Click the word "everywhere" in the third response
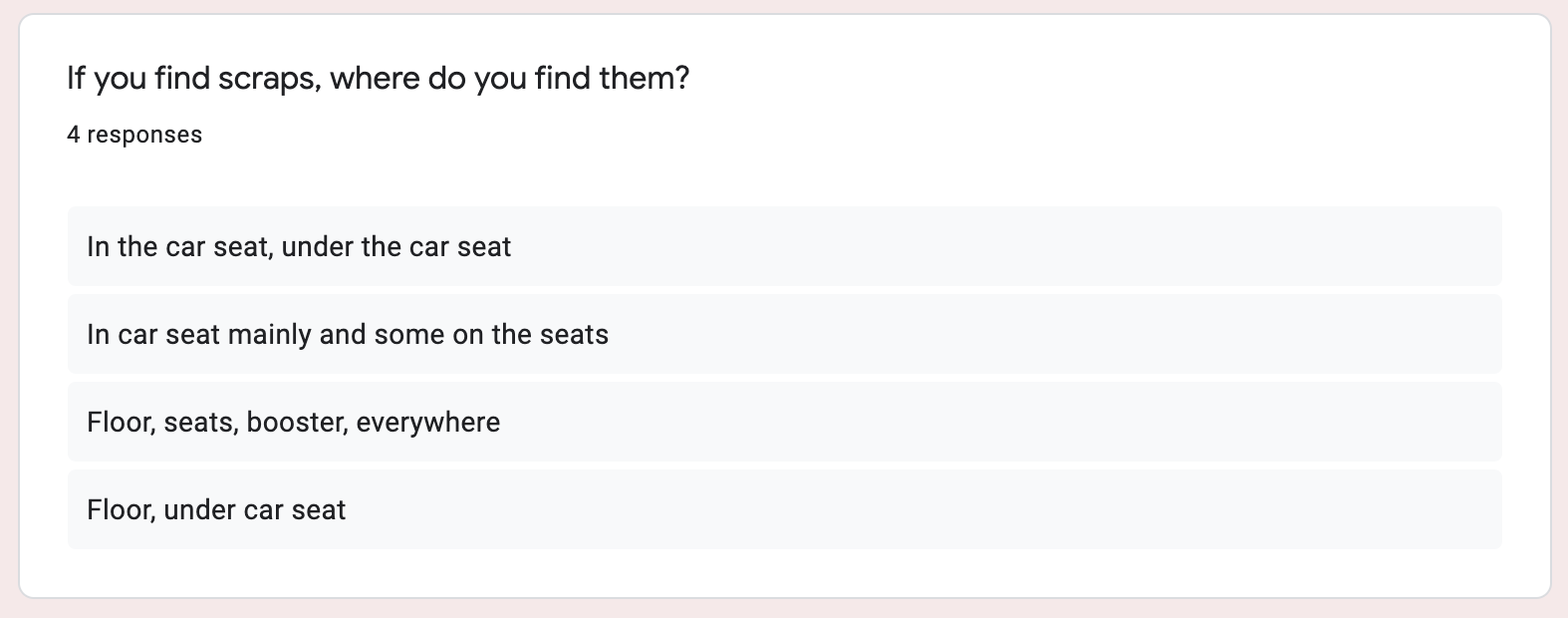 [427, 423]
